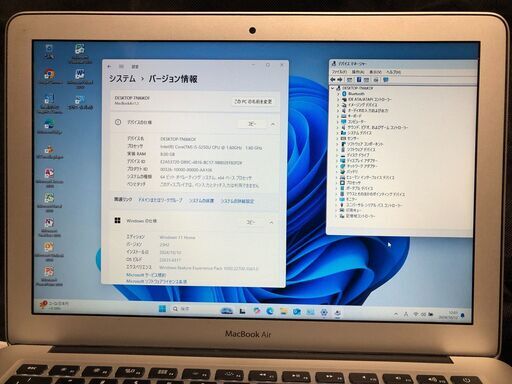
Task: Click the この PC の名前を変更 button
Action: point(253,101)
